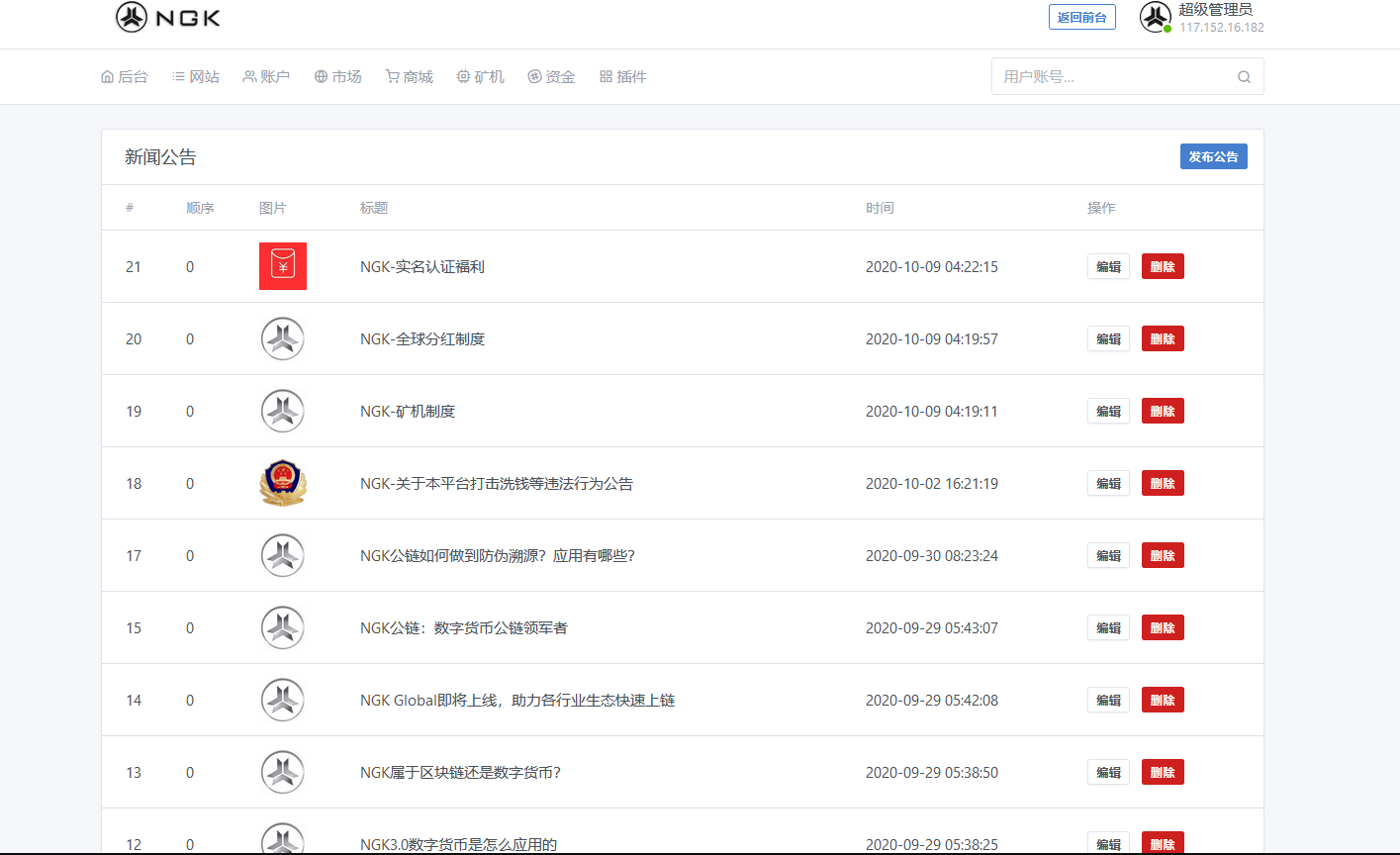This screenshot has width=1400, height=855.
Task: Open the 插件 plugins menu
Action: tap(622, 77)
